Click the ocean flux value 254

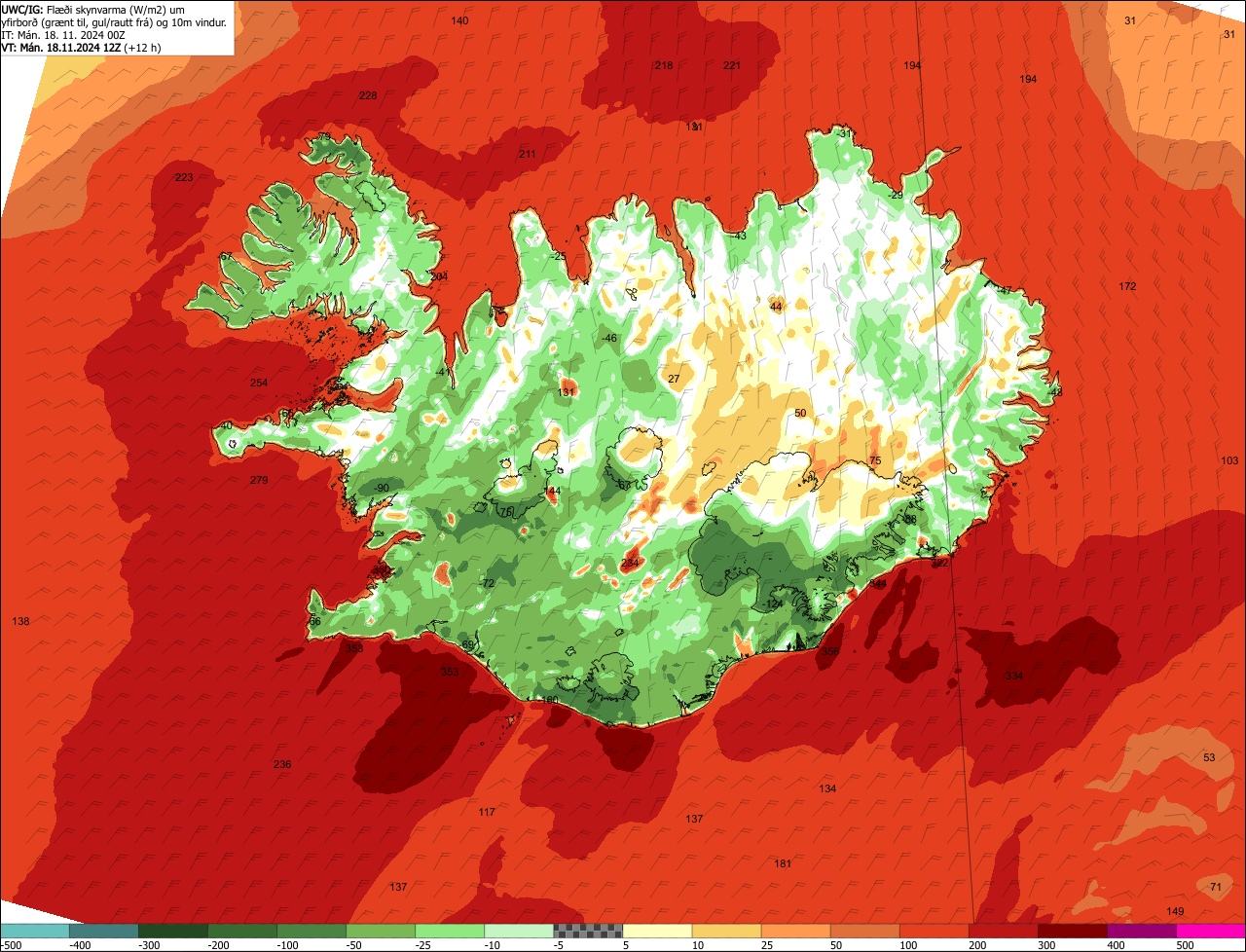point(259,383)
